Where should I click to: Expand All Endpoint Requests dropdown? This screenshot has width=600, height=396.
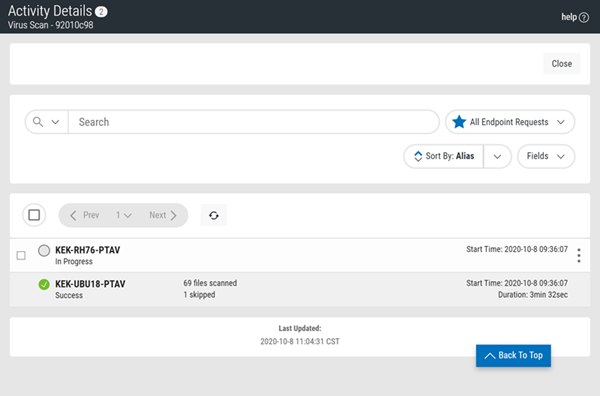(510, 122)
